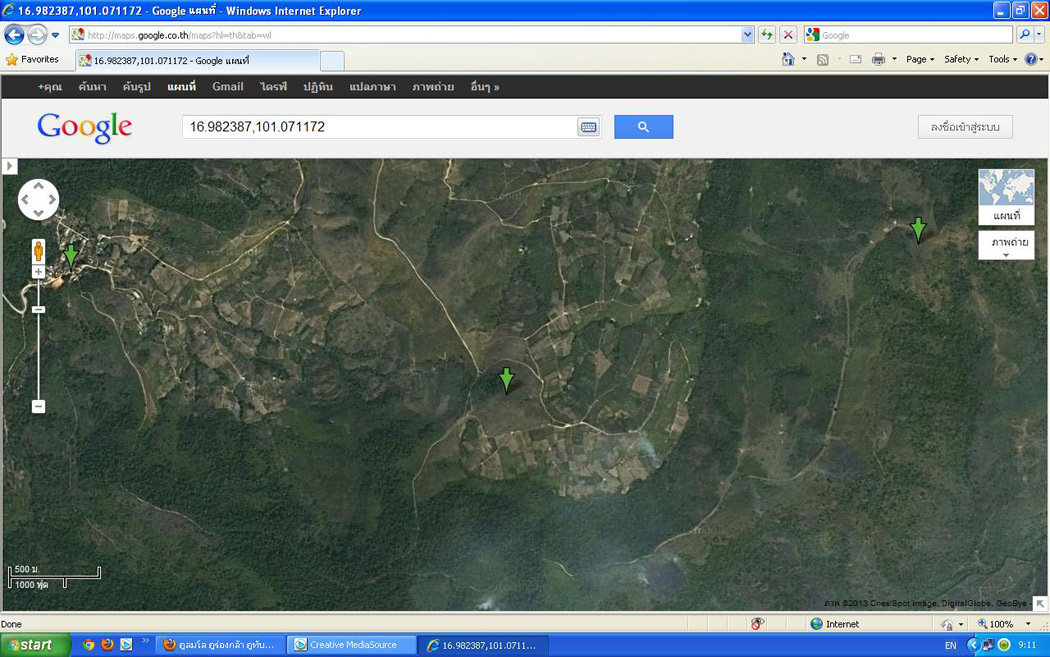Click the ลงชื่อเข้าสู่ระบบ sign-in button

(965, 127)
